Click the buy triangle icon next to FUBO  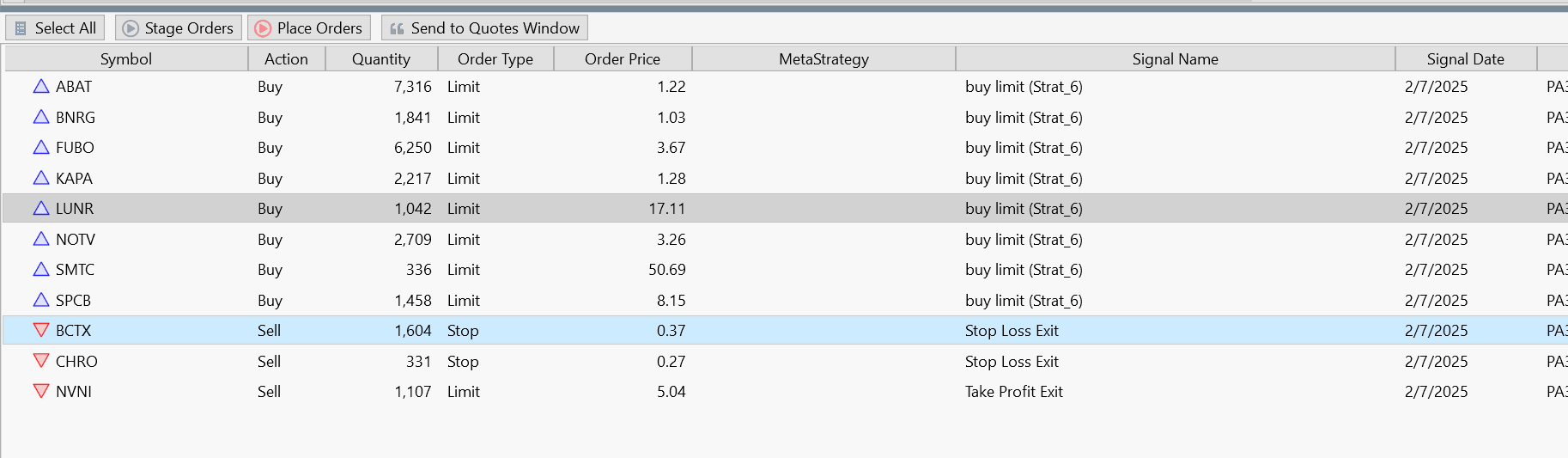pyautogui.click(x=41, y=148)
